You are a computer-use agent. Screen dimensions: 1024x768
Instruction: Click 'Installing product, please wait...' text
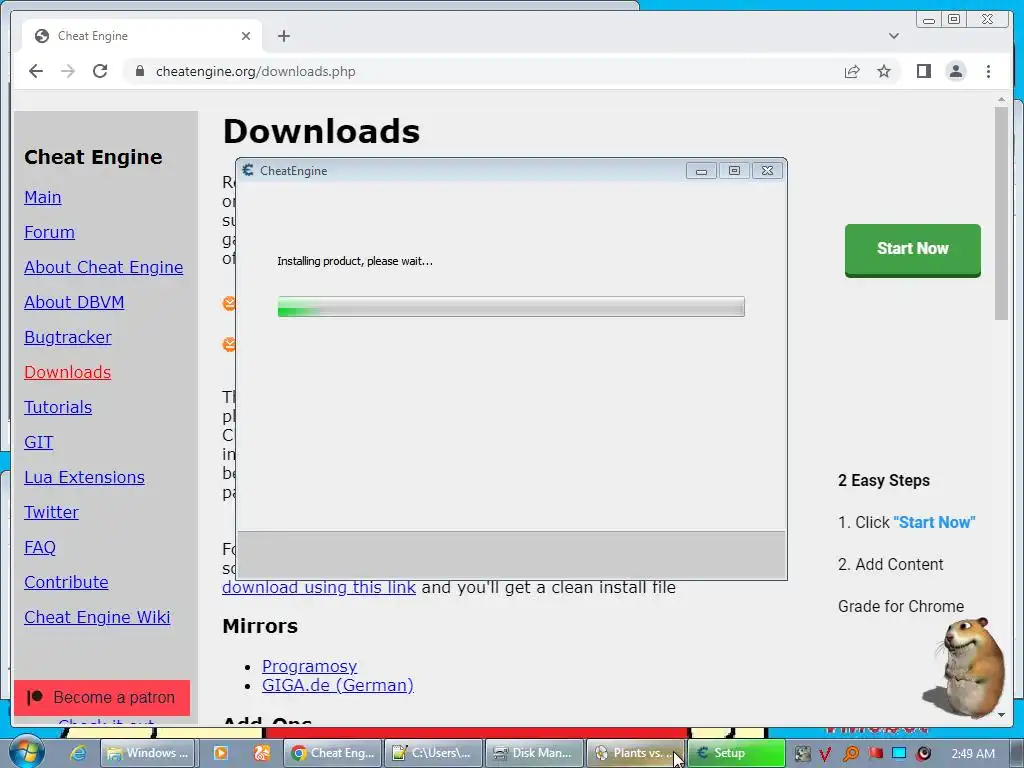[x=355, y=261]
